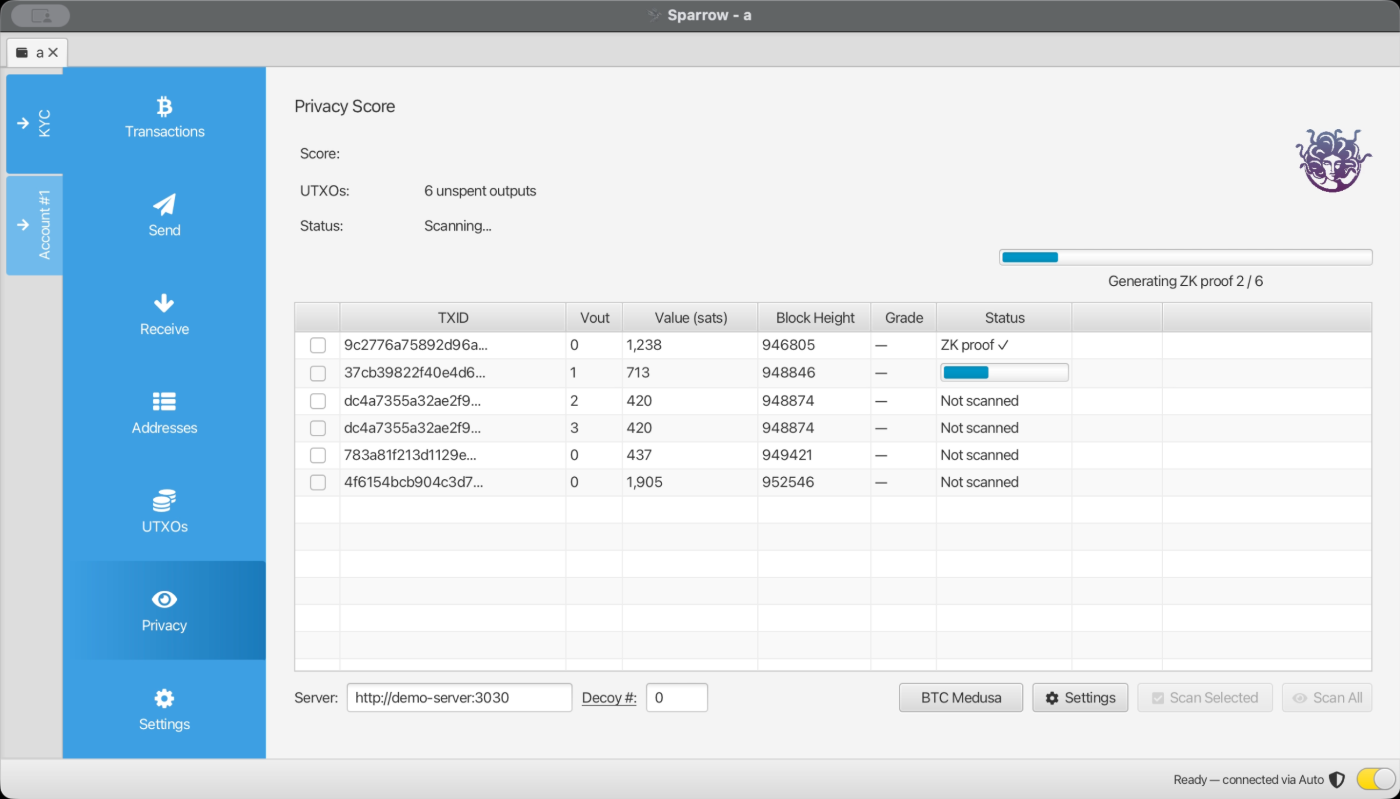Click the value cell 1,238
This screenshot has width=1400, height=799.
pos(690,345)
